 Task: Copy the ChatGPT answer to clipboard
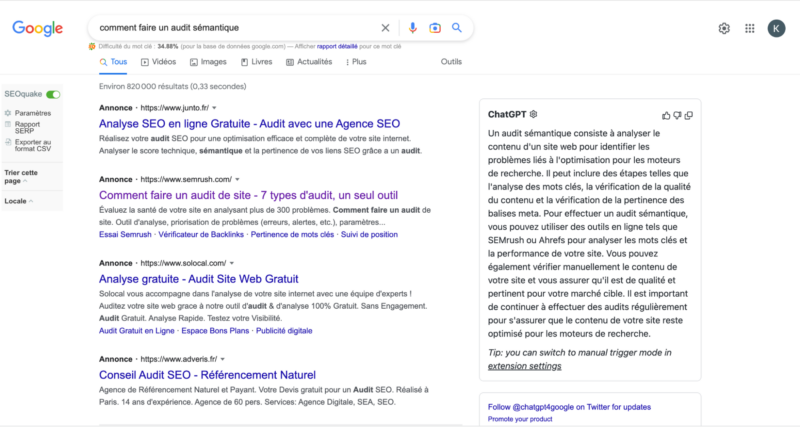688,116
